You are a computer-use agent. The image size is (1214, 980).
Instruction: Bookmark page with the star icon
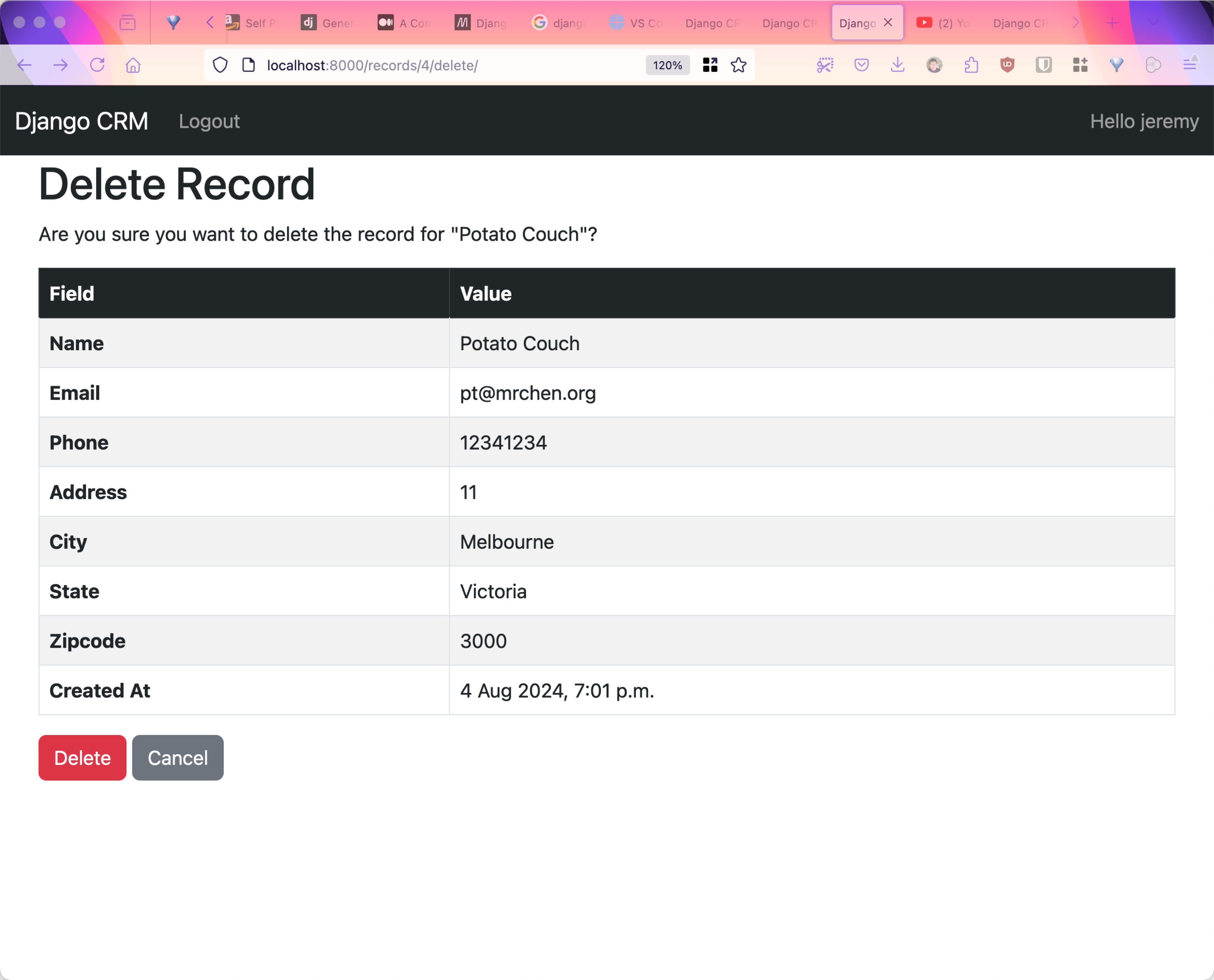tap(738, 65)
